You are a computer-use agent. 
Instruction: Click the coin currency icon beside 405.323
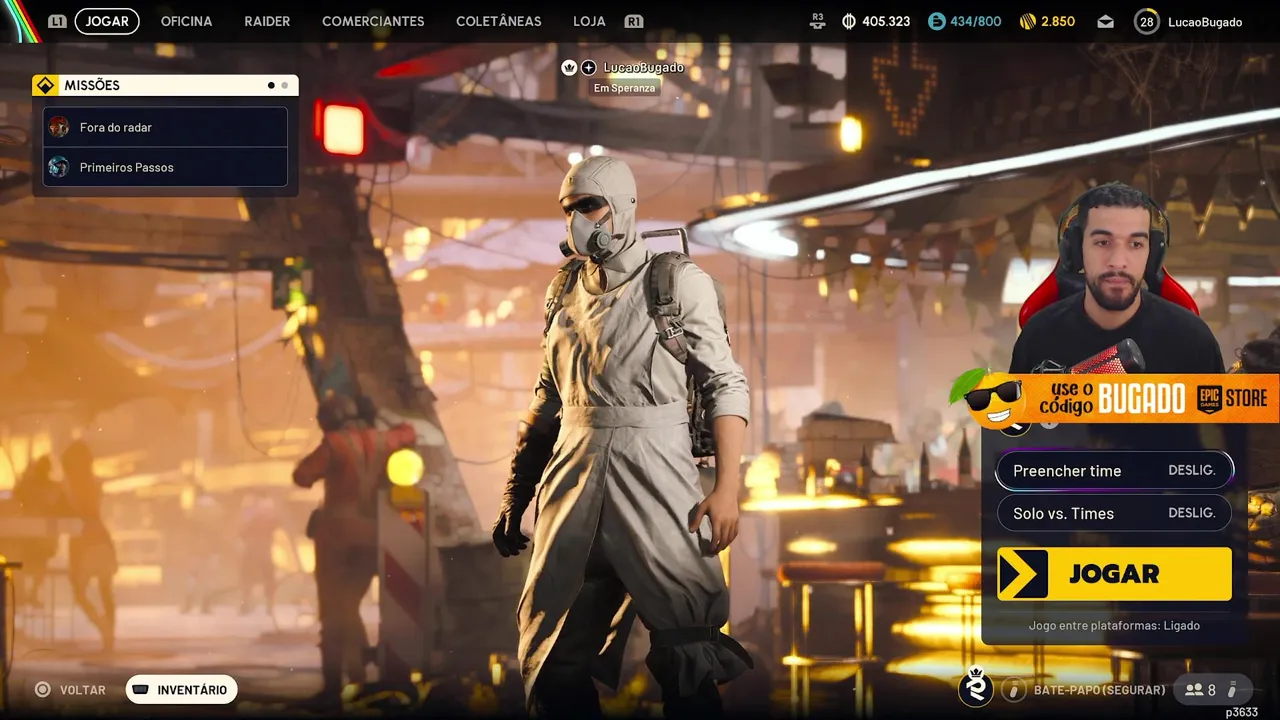coord(849,21)
